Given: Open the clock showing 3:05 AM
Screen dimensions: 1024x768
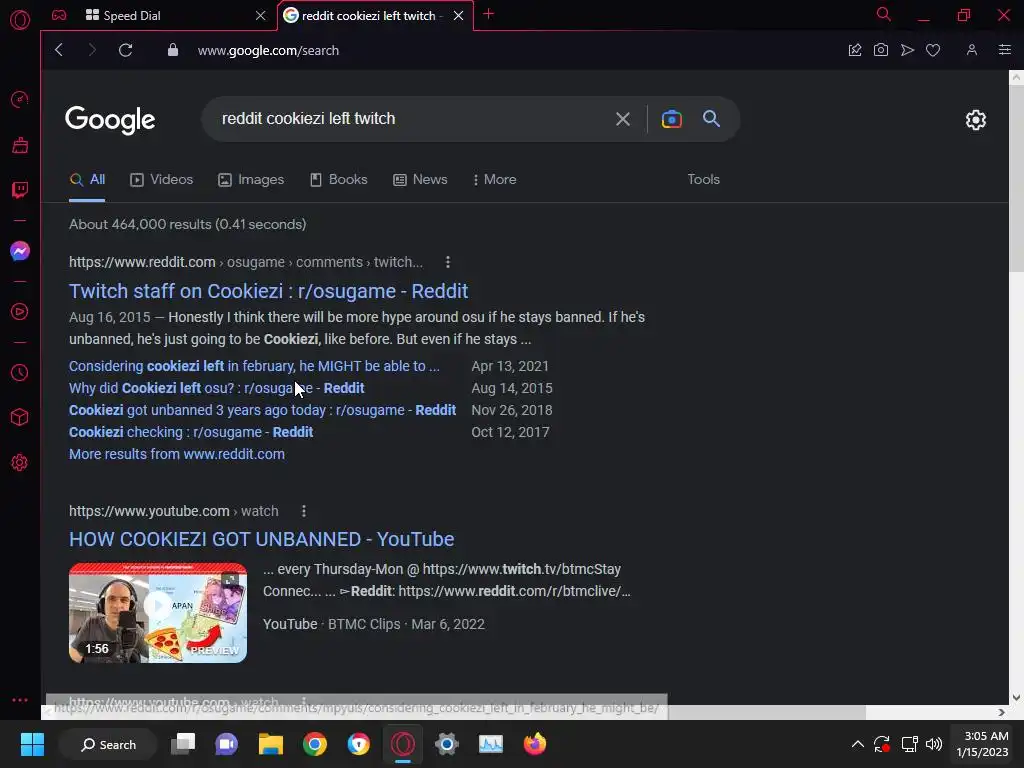Looking at the screenshot, I should click(982, 744).
